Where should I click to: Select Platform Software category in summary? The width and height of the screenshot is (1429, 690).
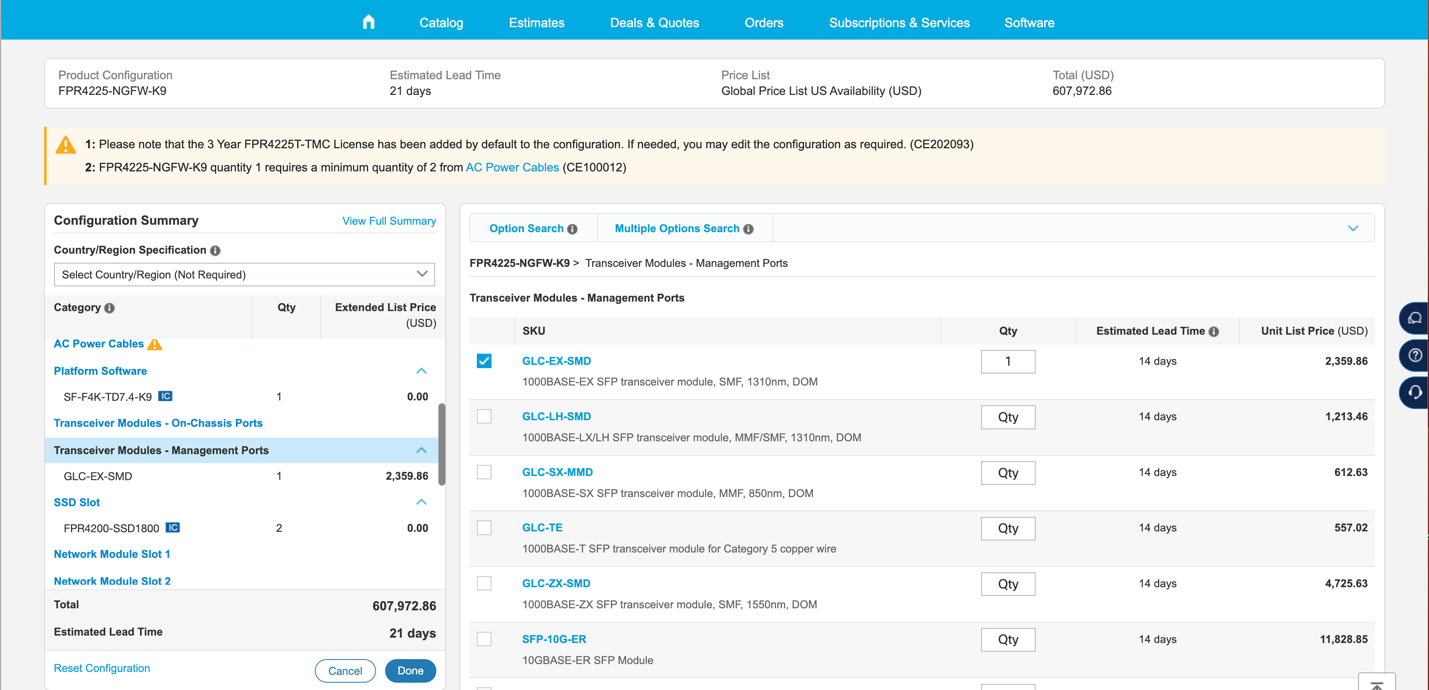pyautogui.click(x=100, y=371)
